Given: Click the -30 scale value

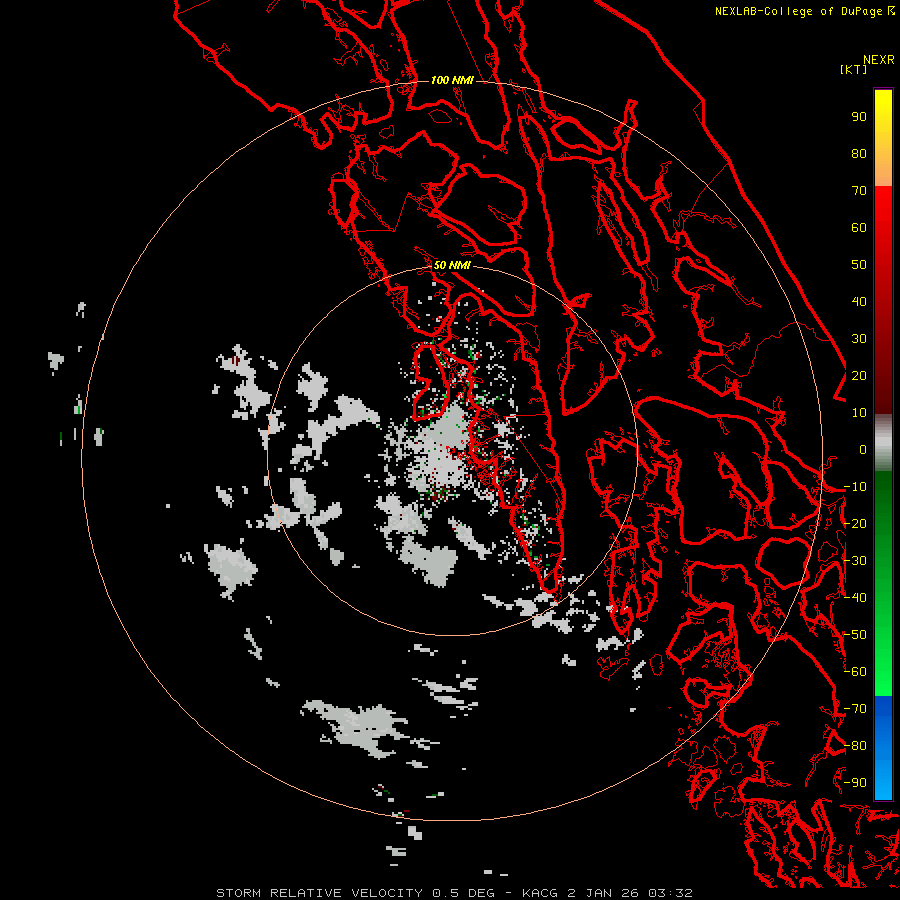Looking at the screenshot, I should pos(855,561).
